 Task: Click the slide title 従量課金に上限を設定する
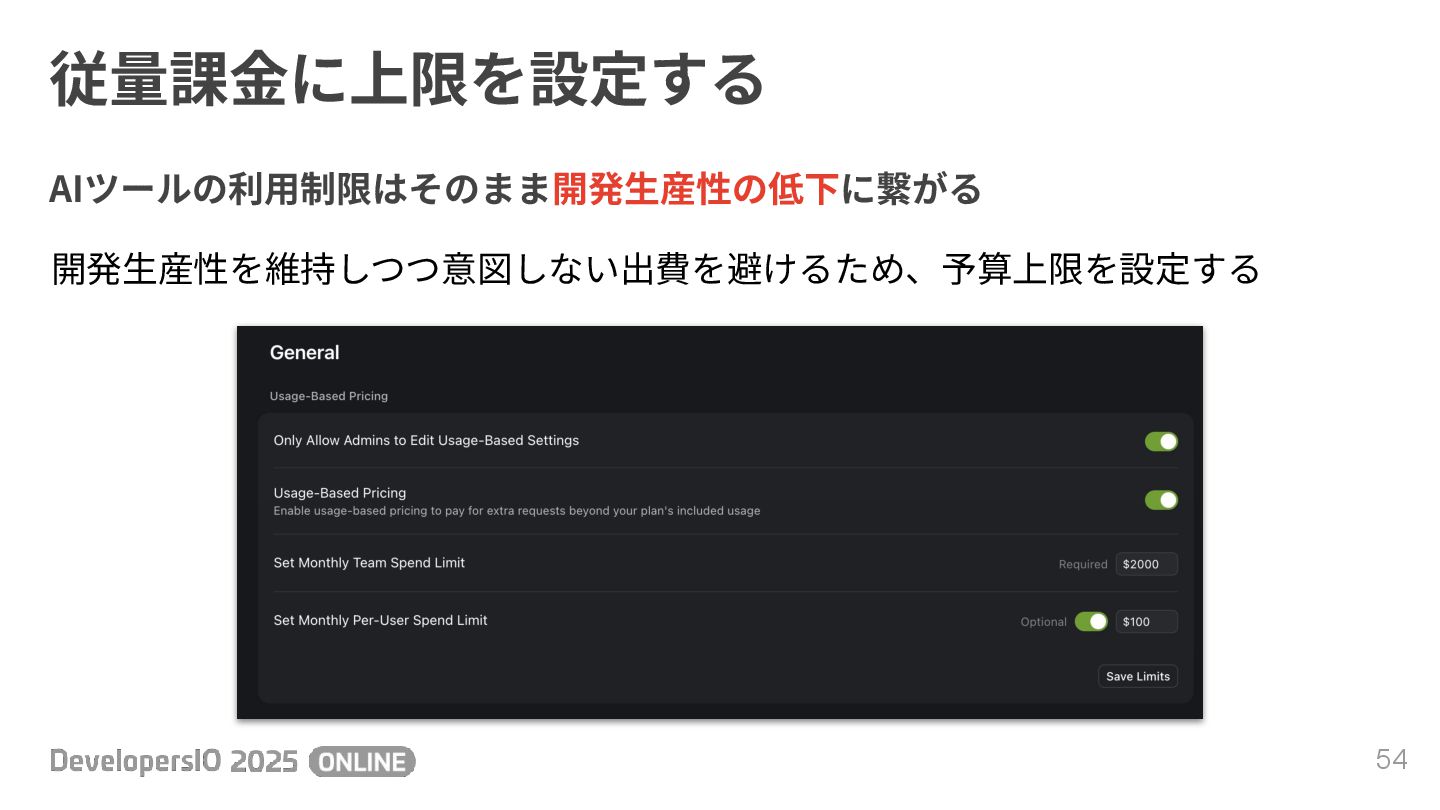(x=407, y=80)
